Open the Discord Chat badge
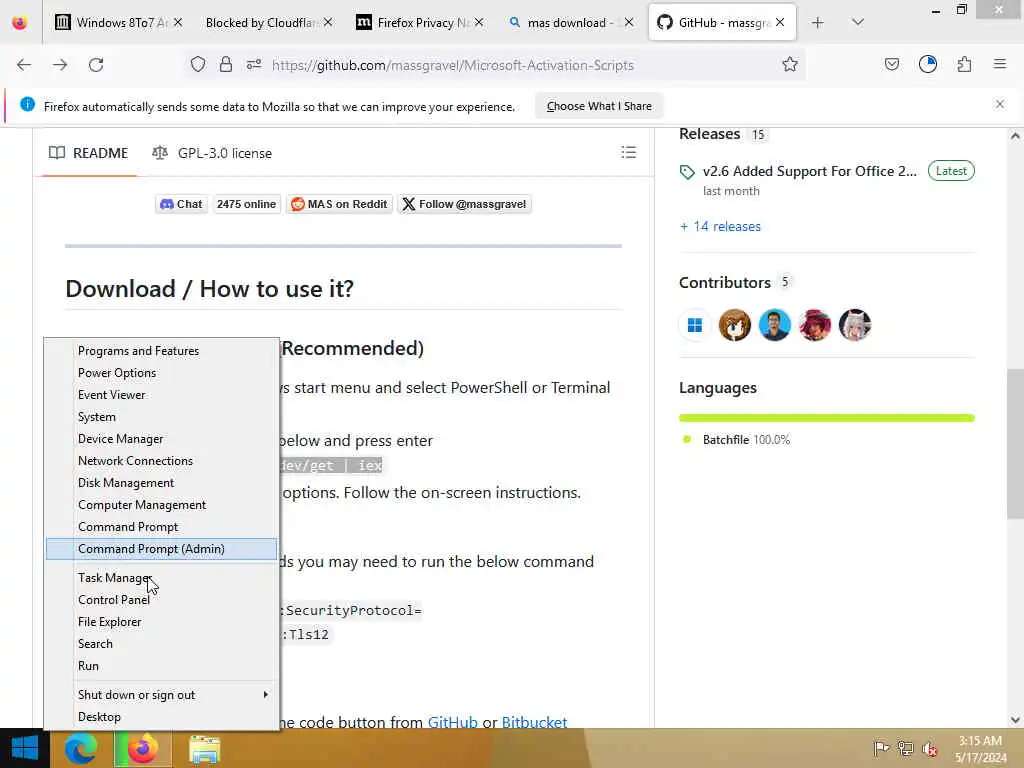Viewport: 1024px width, 768px height. click(x=182, y=204)
